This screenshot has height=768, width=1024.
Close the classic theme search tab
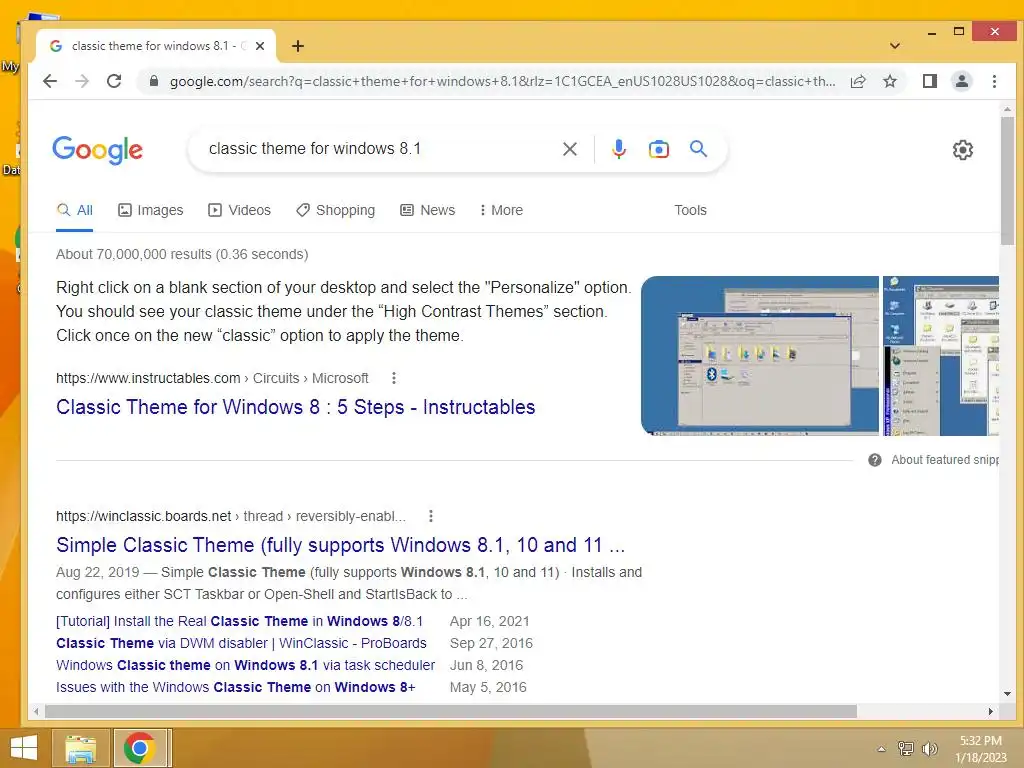[260, 46]
